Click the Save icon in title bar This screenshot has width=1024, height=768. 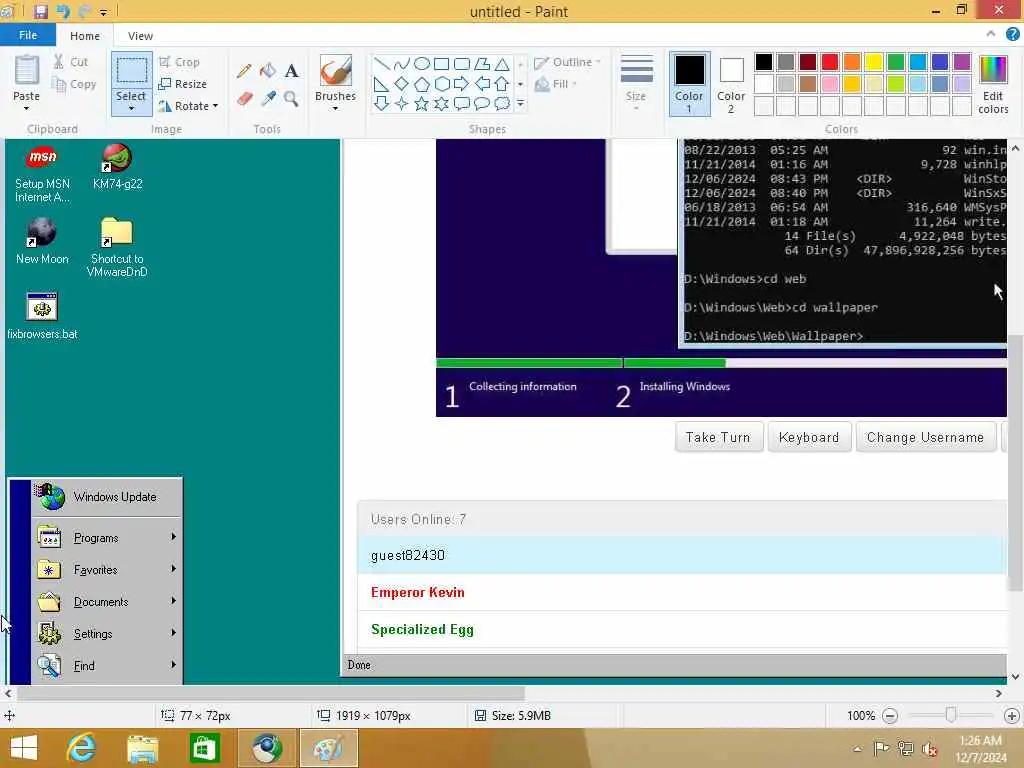[41, 11]
